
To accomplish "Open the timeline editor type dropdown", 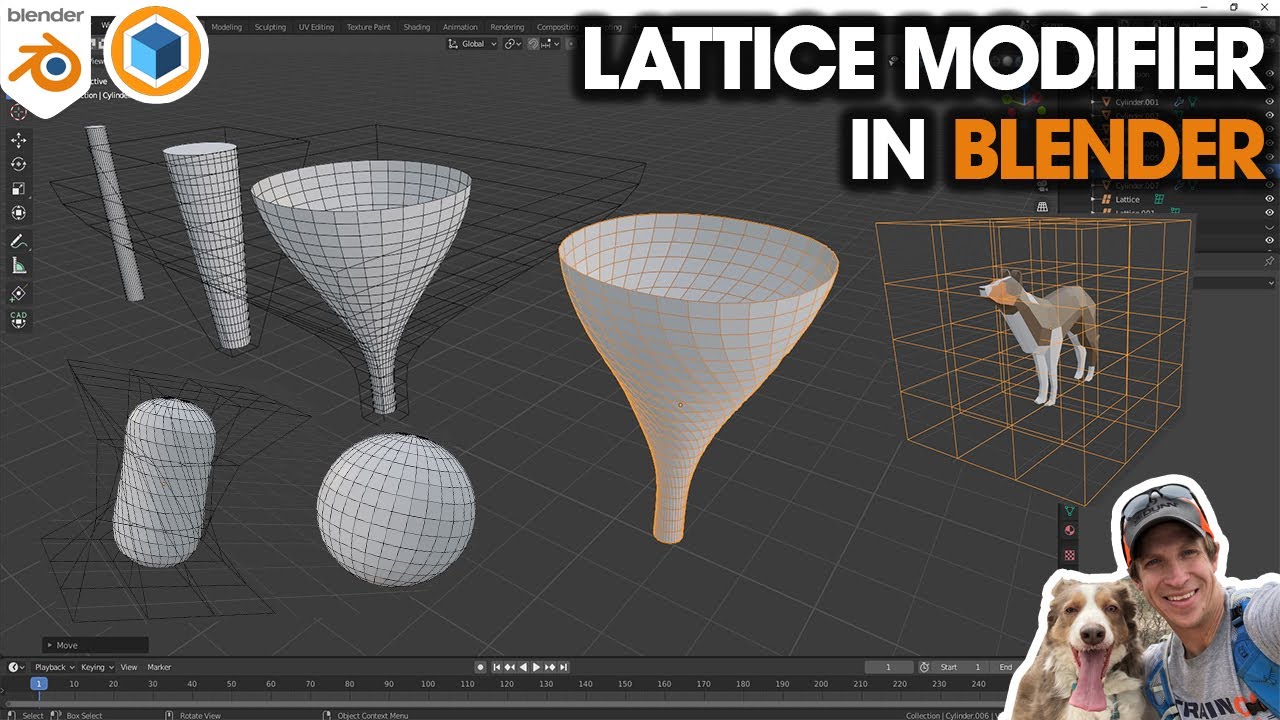I will pyautogui.click(x=16, y=667).
